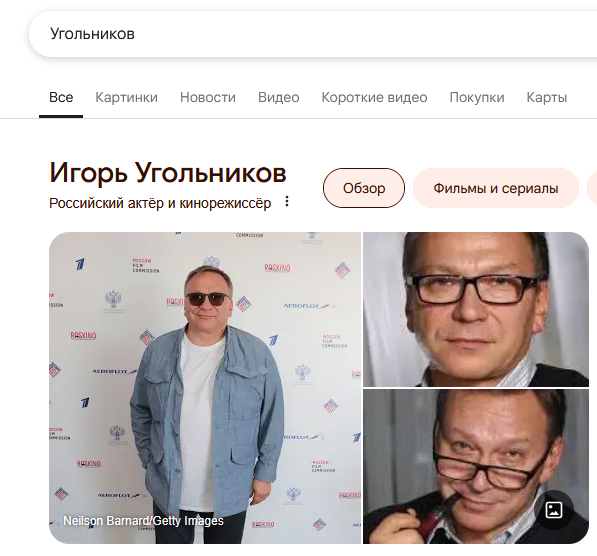The width and height of the screenshot is (597, 556).
Task: Click the sunglasses on the man in large photo
Action: 207,299
